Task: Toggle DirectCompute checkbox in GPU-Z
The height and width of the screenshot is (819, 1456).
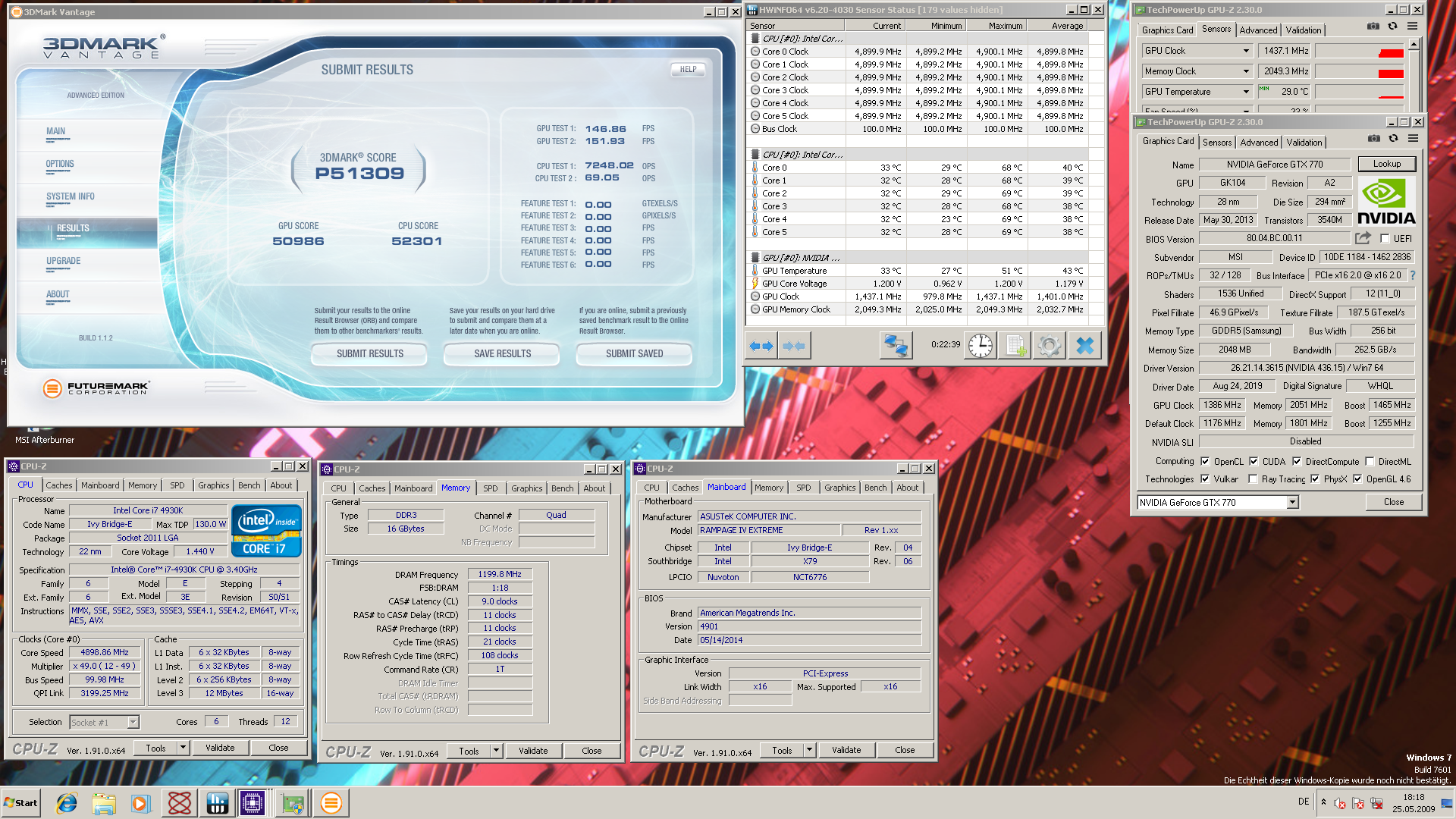Action: [x=1297, y=461]
